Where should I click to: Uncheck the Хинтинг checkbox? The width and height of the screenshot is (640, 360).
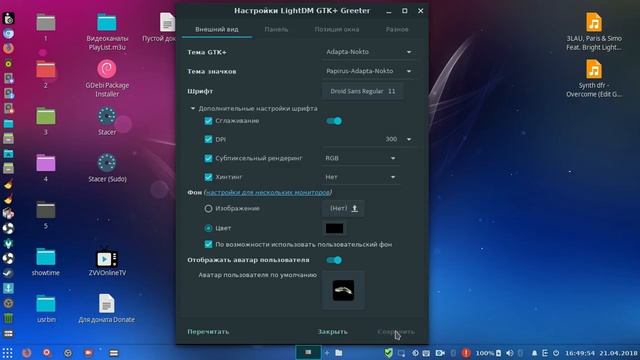[x=208, y=177]
